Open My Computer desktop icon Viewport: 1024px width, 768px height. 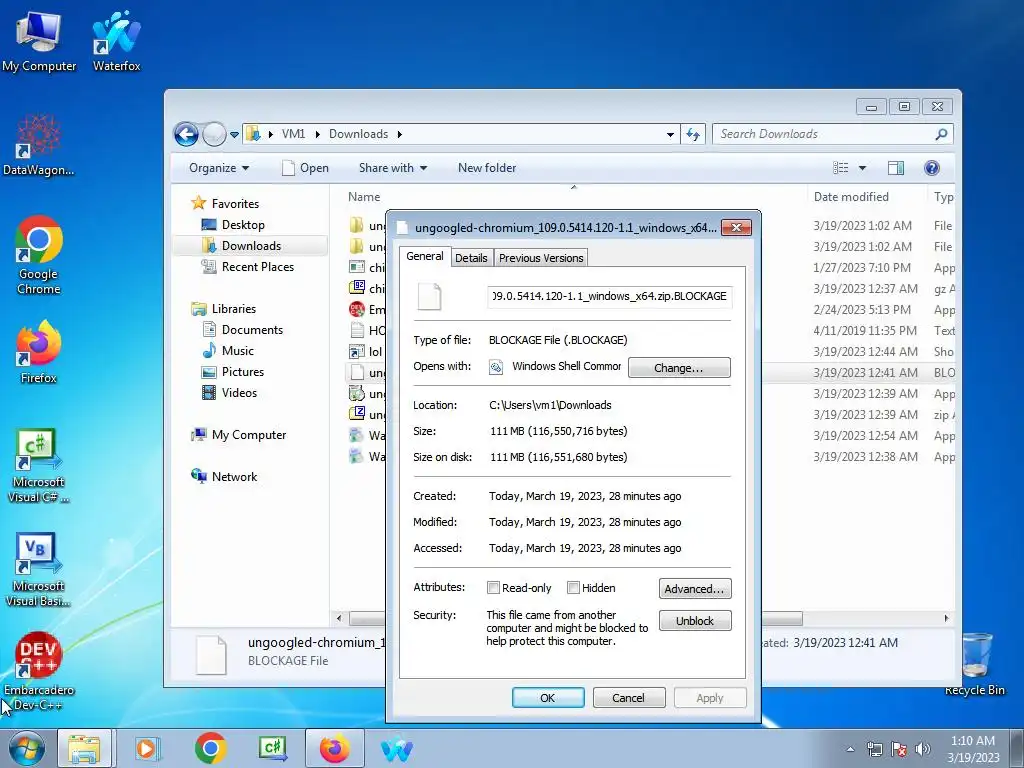coord(39,40)
